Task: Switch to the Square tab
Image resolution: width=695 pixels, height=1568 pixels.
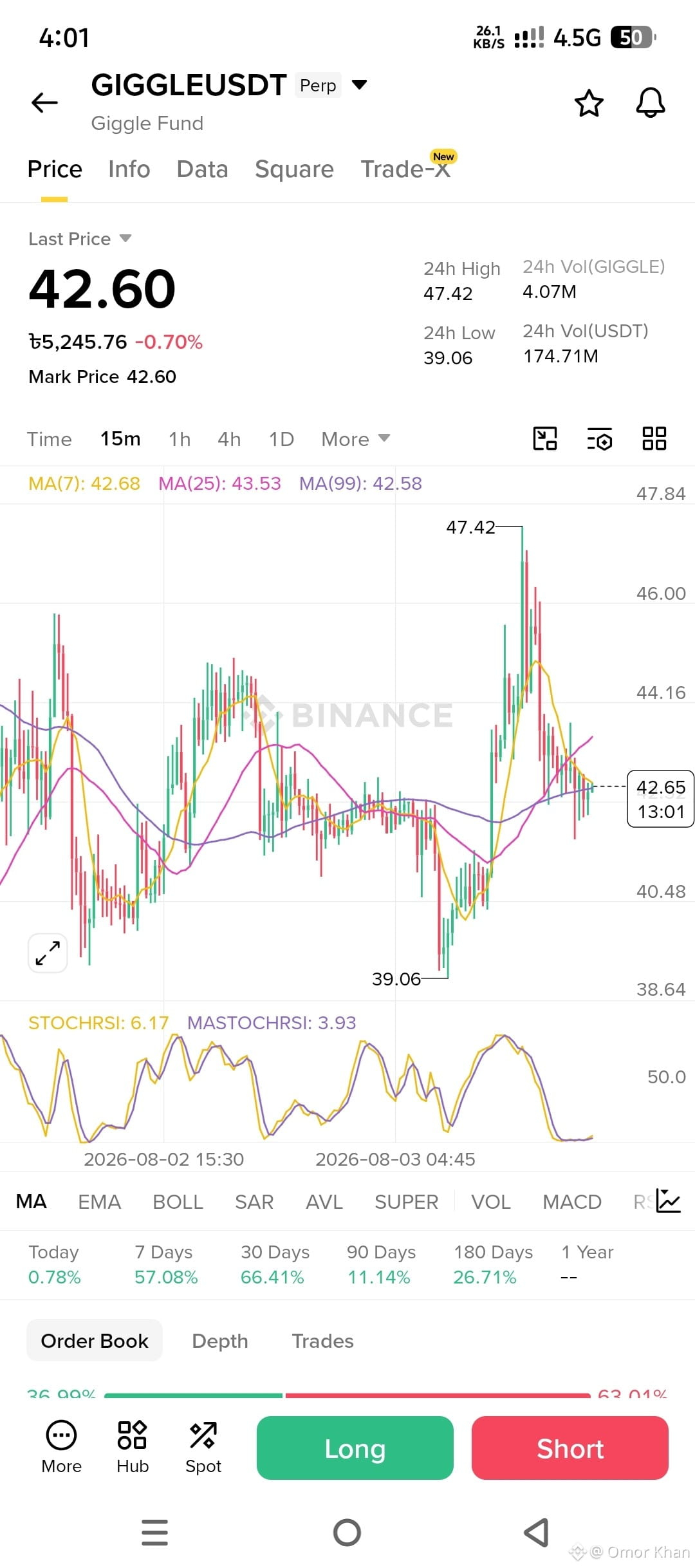Action: point(295,169)
